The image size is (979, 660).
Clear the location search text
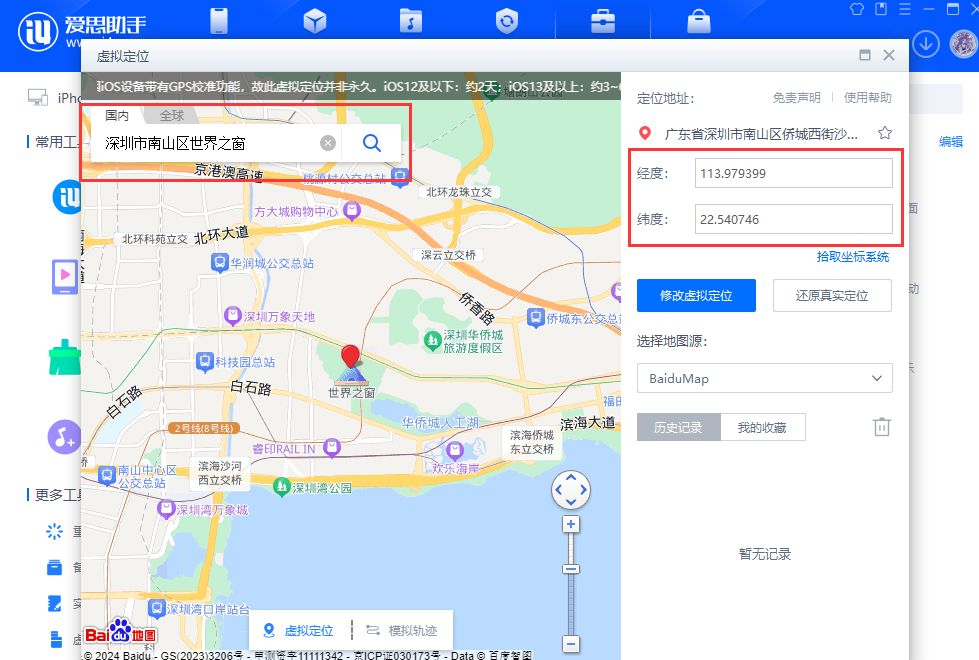pos(327,143)
